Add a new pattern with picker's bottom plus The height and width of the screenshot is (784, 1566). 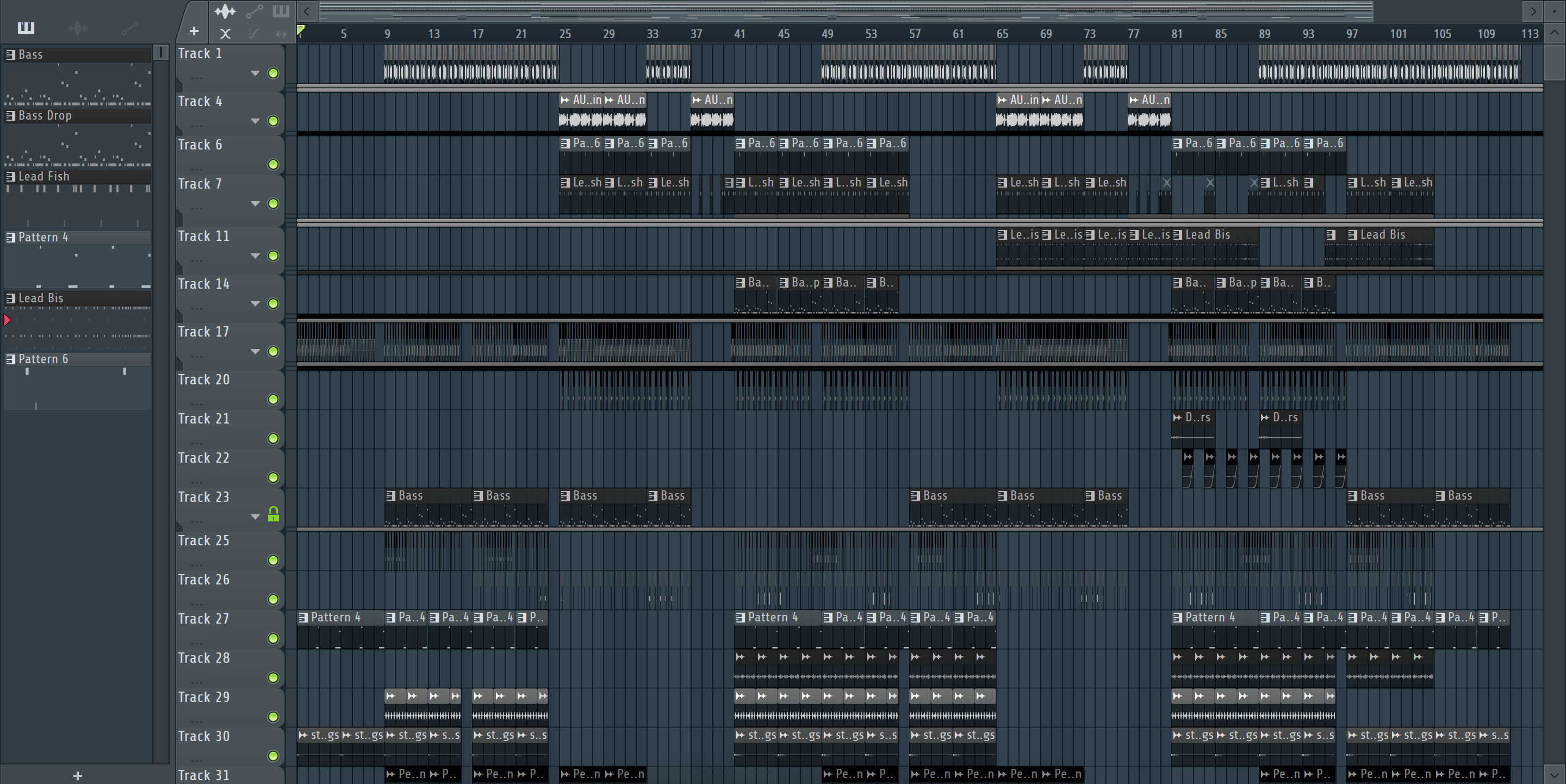(x=77, y=775)
